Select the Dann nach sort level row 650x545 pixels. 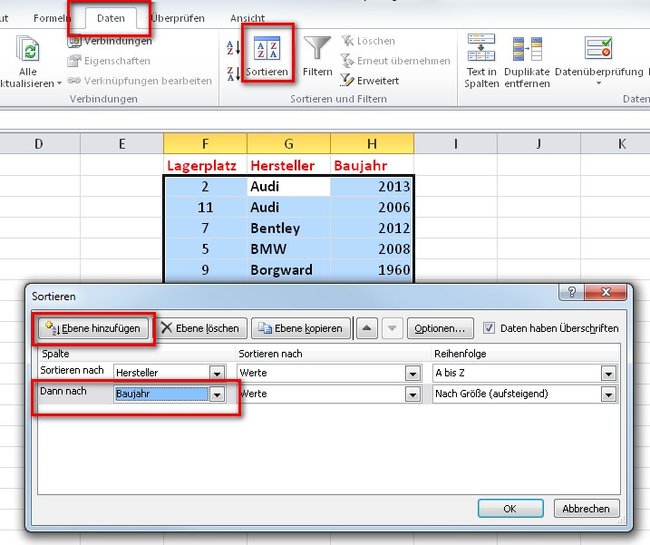327,394
